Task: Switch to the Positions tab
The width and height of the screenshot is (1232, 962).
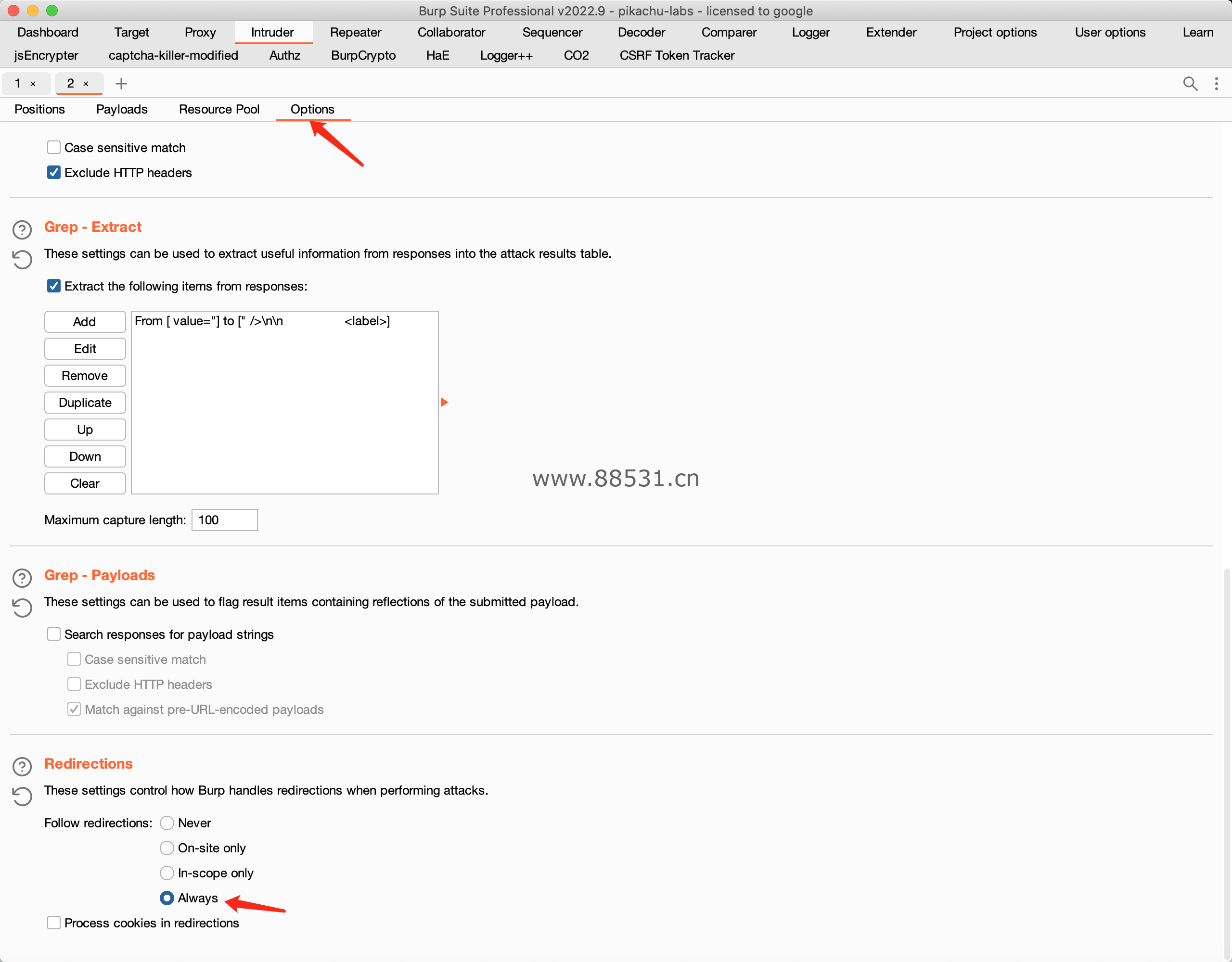Action: 39,109
